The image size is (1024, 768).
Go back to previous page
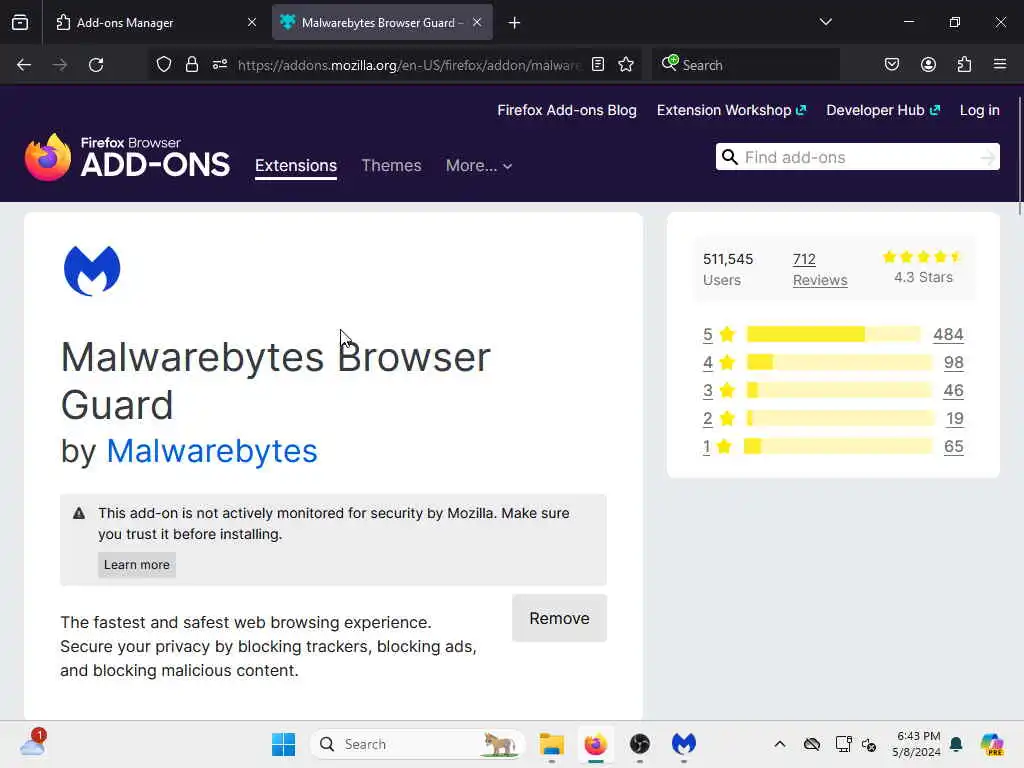[24, 65]
